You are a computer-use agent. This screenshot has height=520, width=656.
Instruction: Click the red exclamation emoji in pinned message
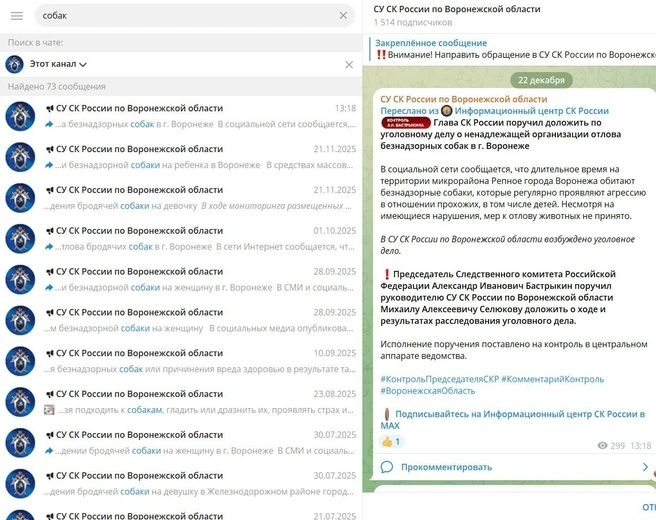click(x=381, y=54)
